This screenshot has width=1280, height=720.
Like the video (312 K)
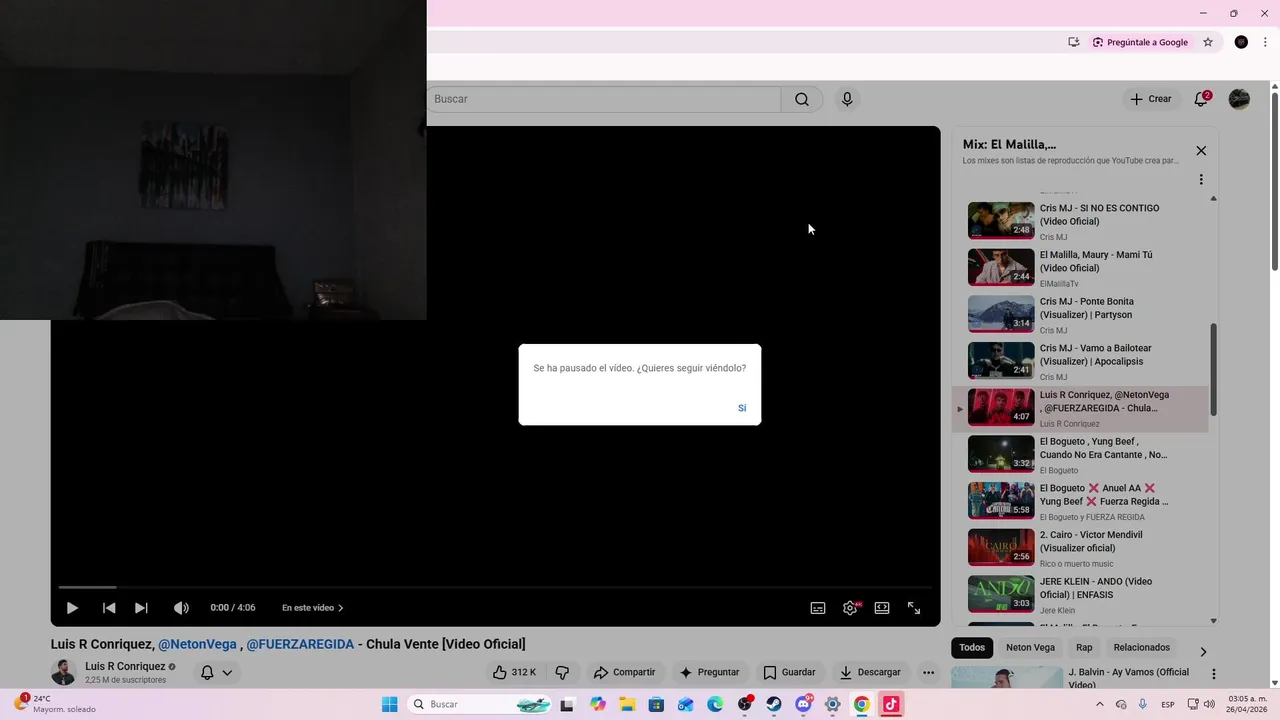pyautogui.click(x=514, y=673)
